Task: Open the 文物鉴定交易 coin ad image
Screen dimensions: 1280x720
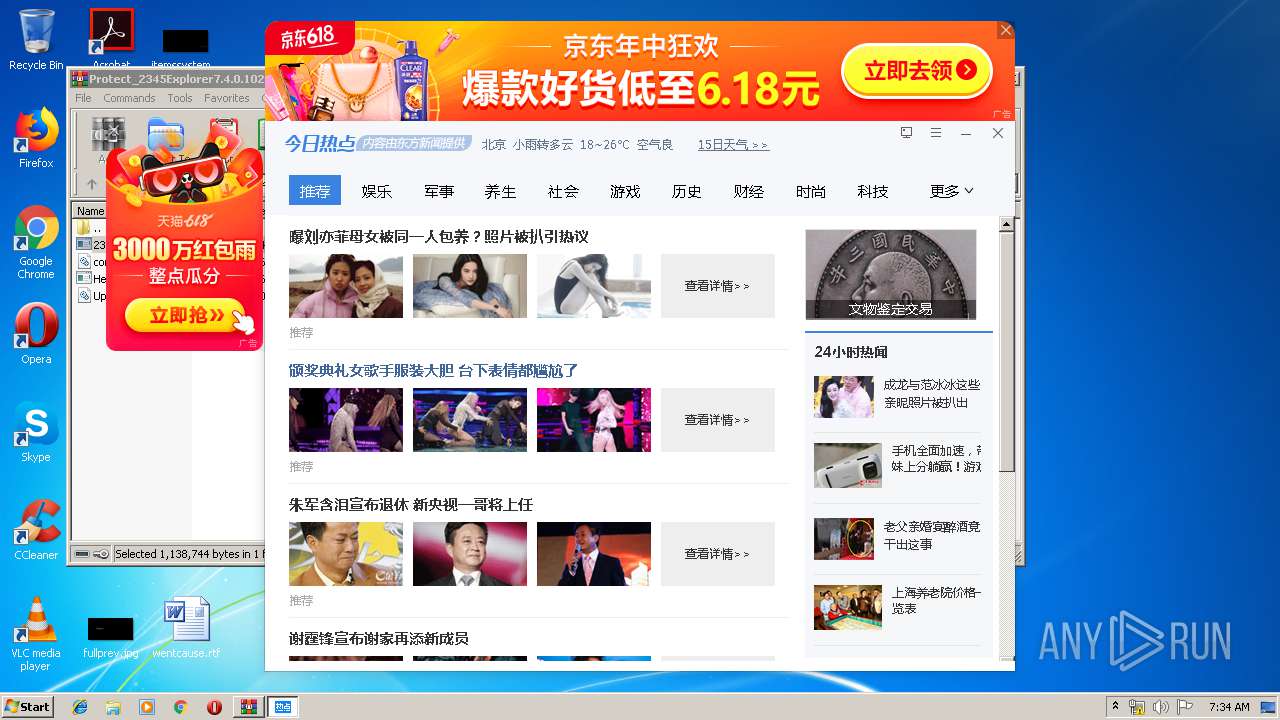Action: [x=891, y=275]
